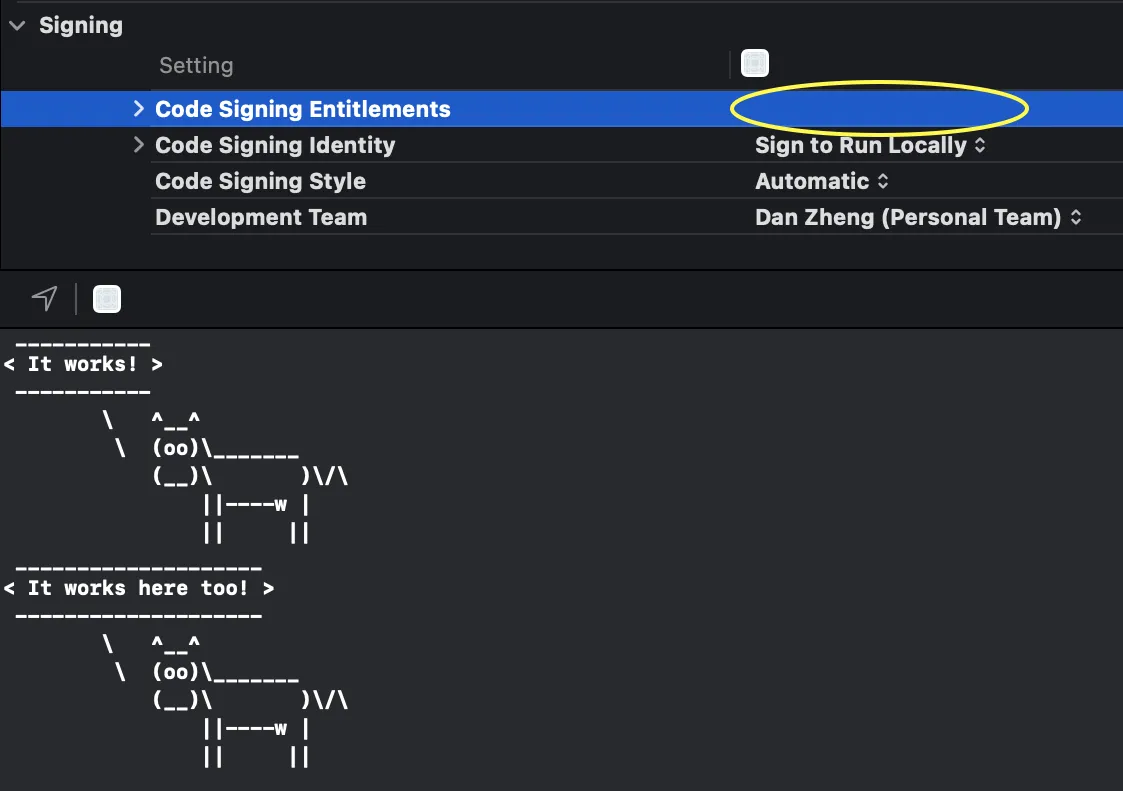Viewport: 1123px width, 791px height.
Task: Click the stepper arrows beside Dan Zheng team
Action: [x=1076, y=217]
